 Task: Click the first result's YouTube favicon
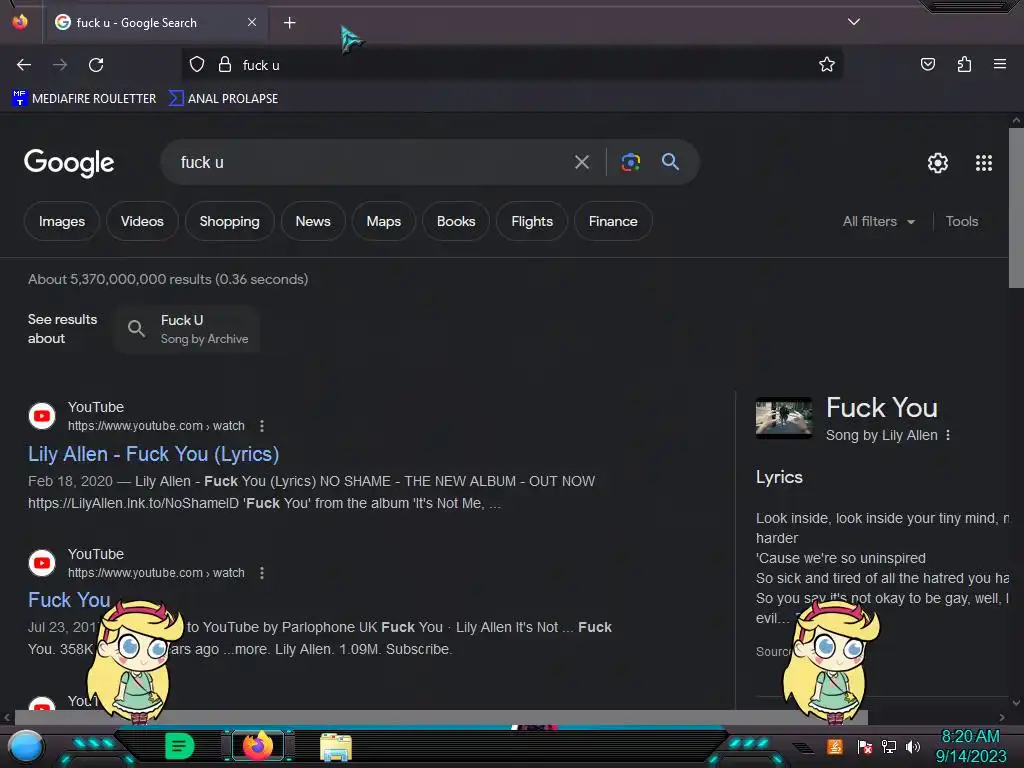[x=42, y=416]
